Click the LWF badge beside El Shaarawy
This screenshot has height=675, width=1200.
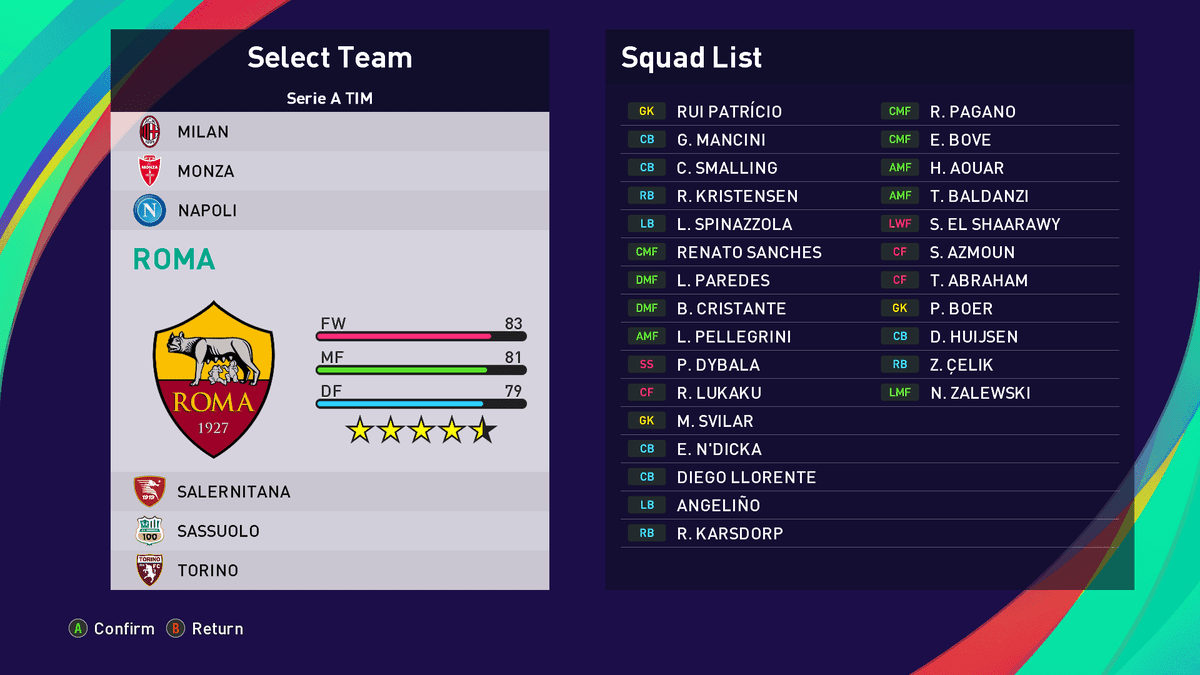pyautogui.click(x=900, y=224)
